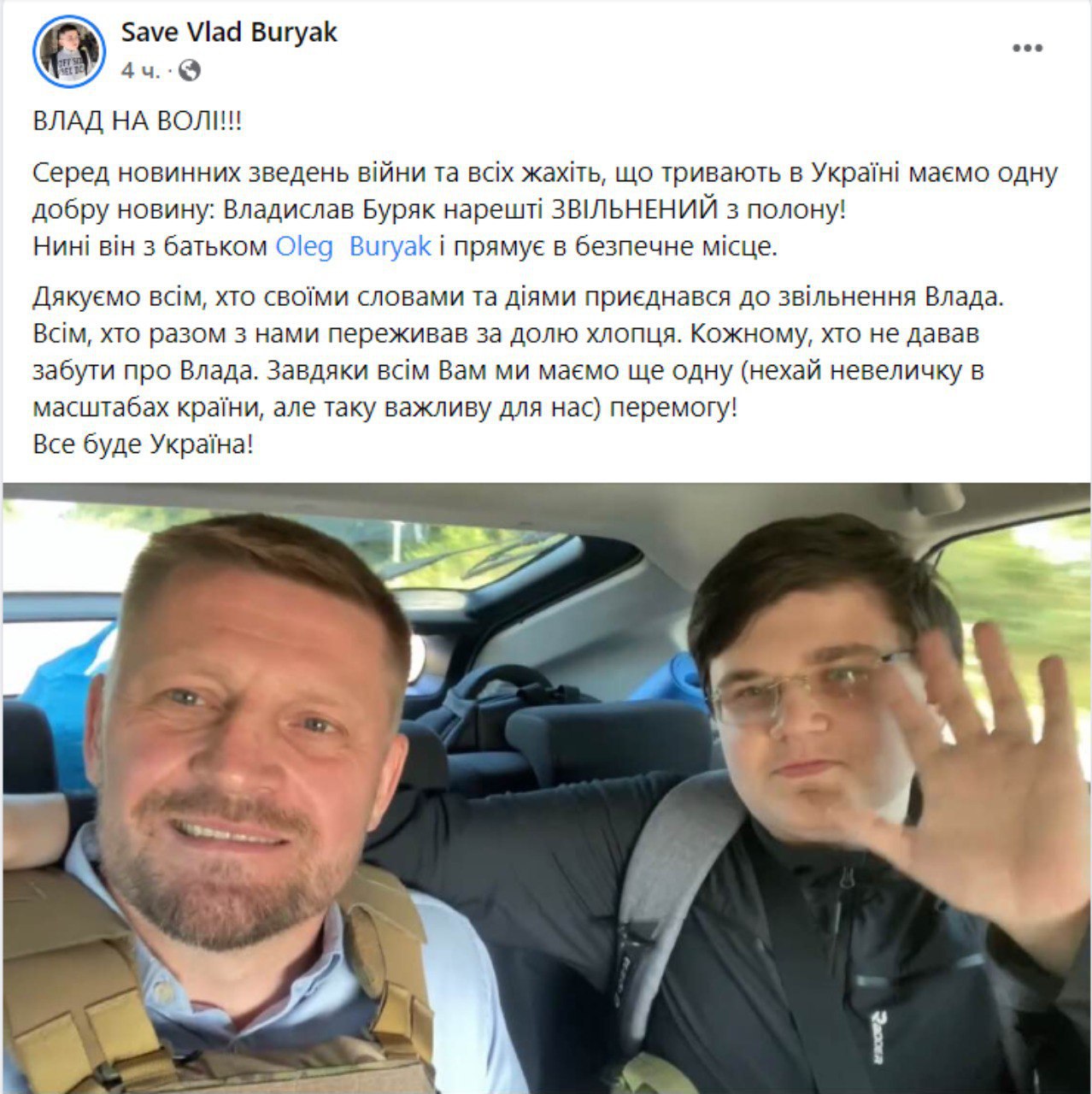Click the '4 ч.' post timestamp
The width and height of the screenshot is (1092, 1094).
click(x=140, y=70)
